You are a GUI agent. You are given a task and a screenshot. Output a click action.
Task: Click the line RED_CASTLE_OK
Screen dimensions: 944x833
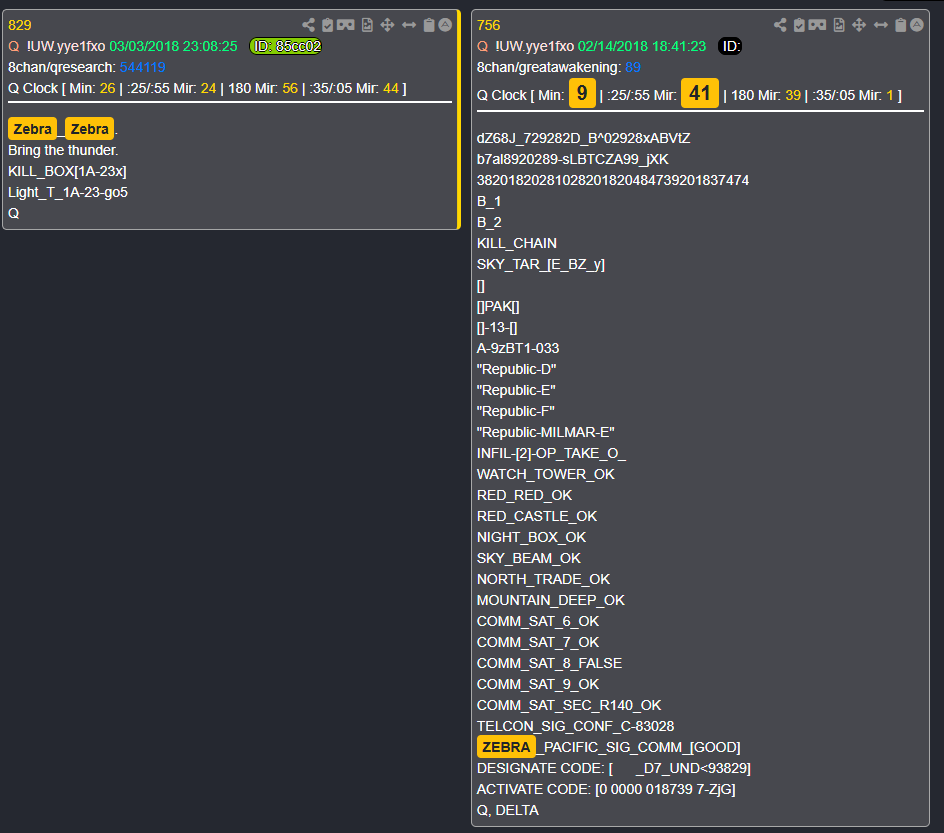(537, 516)
